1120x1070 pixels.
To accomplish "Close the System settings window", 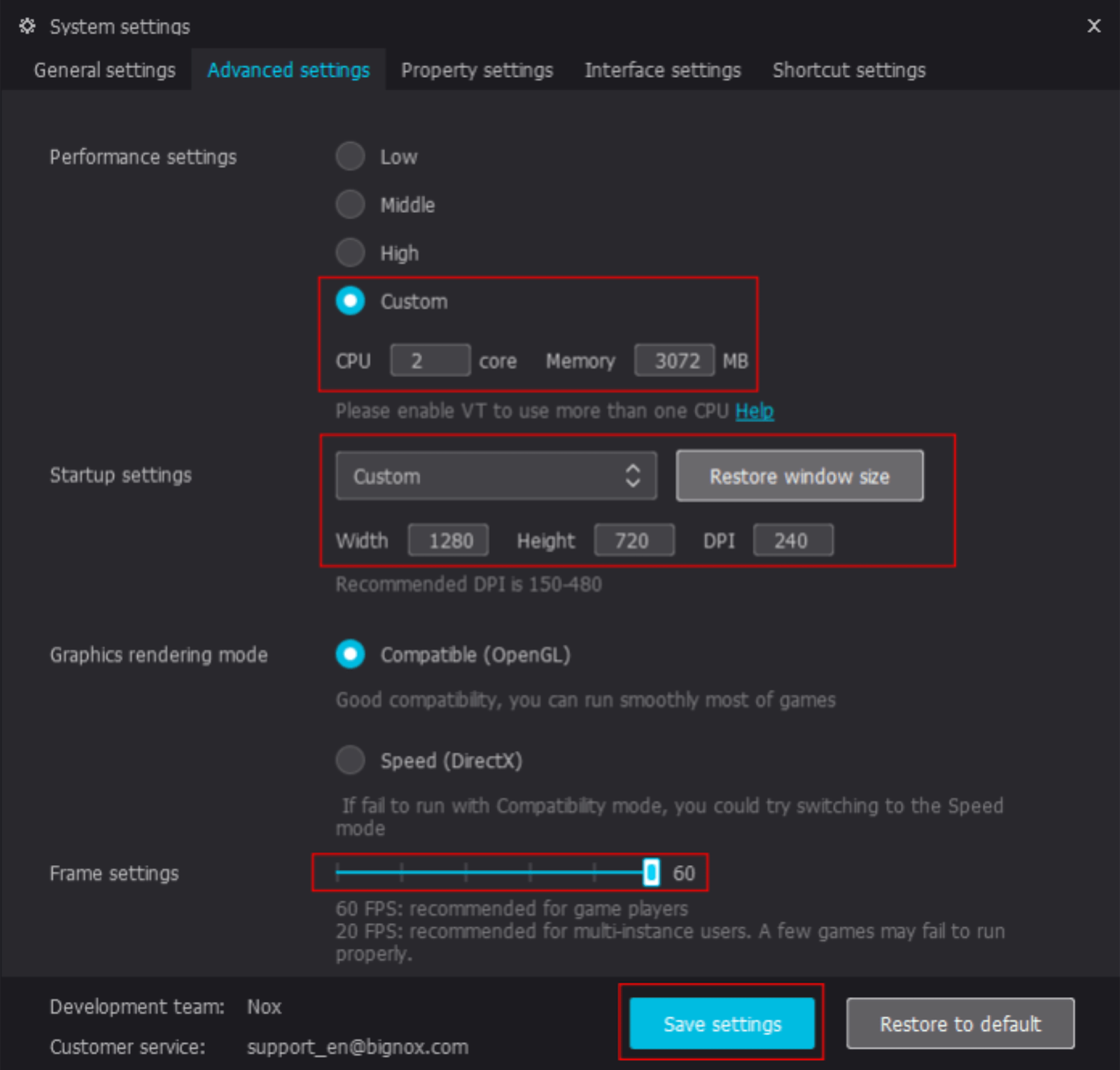I will (x=1093, y=26).
